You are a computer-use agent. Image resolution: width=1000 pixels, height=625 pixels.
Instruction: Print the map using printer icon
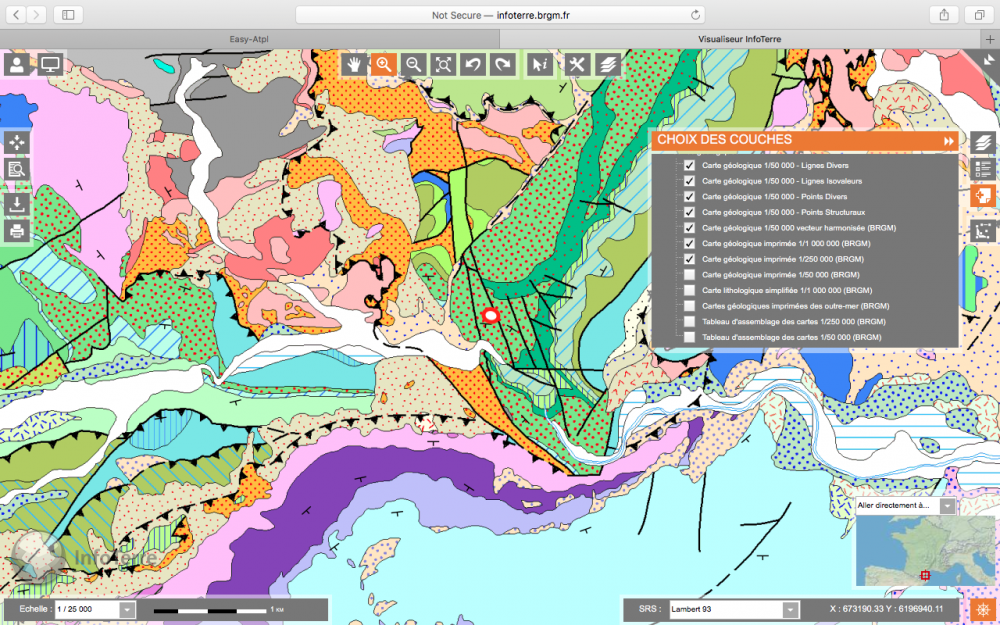17,231
